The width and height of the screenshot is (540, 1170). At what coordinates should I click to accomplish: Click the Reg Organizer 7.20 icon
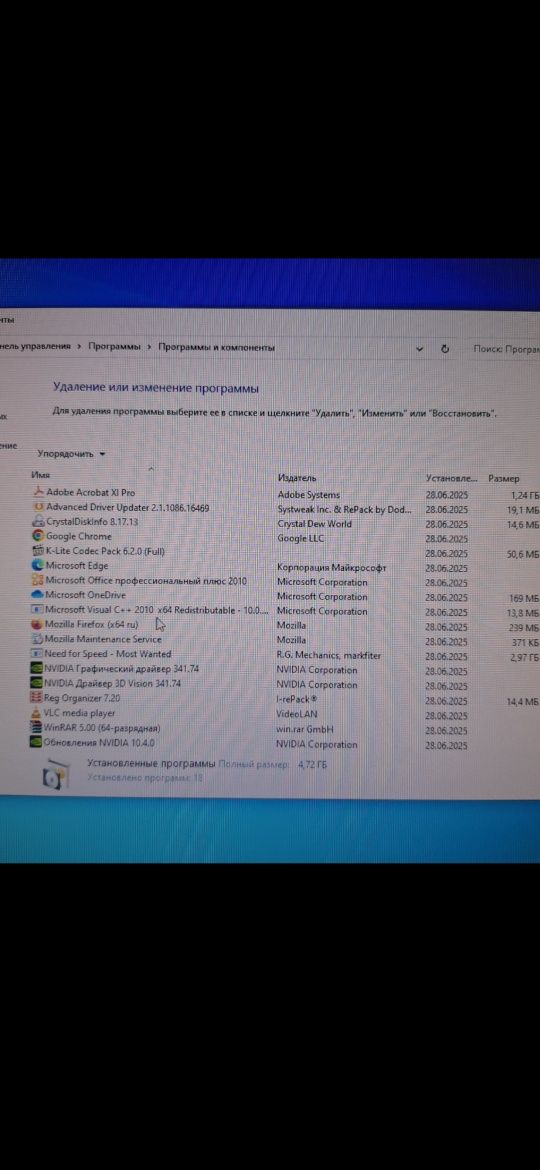[37, 698]
